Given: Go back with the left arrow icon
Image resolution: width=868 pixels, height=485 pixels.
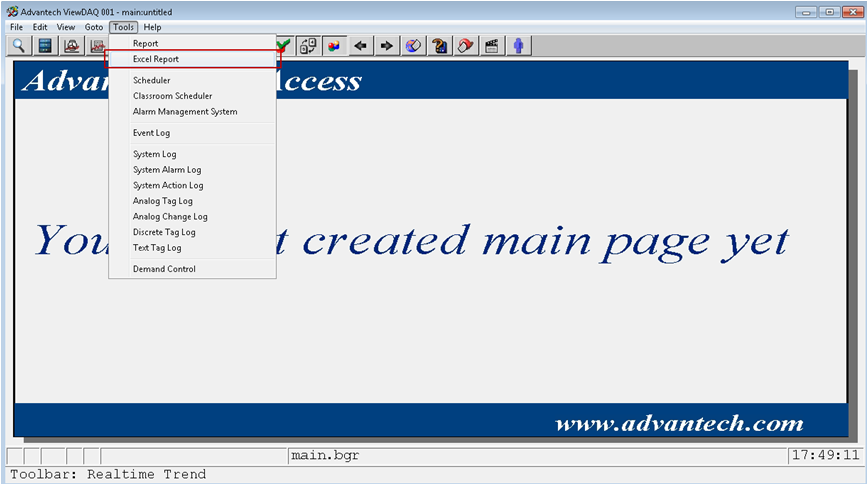Looking at the screenshot, I should click(360, 46).
